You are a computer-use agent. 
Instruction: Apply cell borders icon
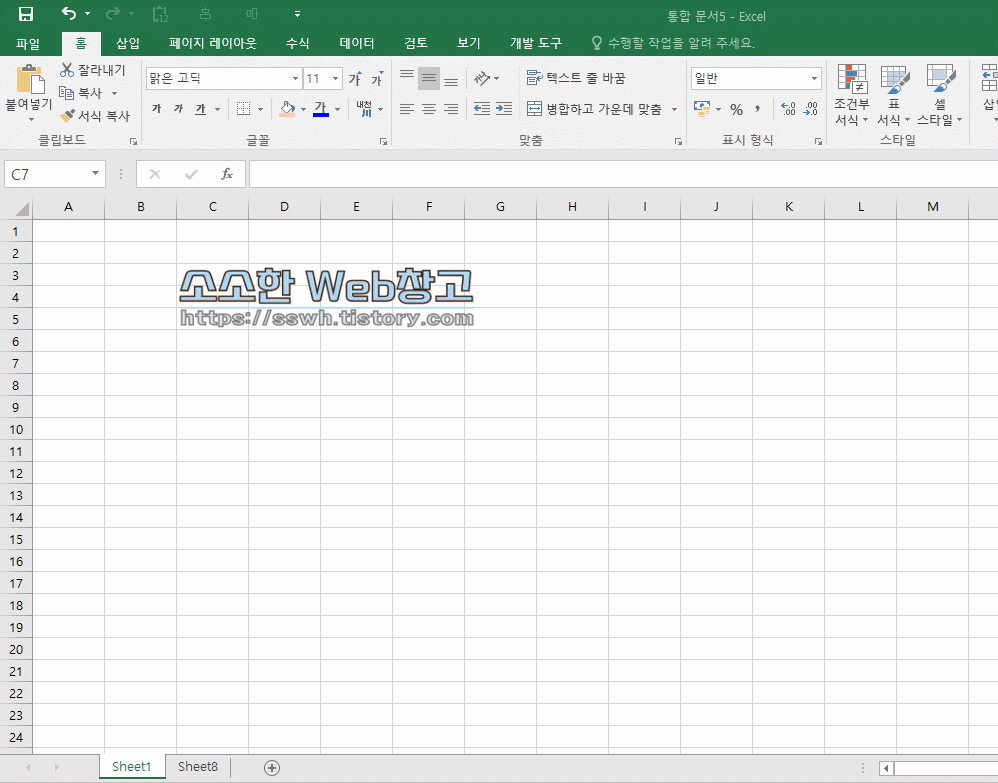(x=243, y=109)
